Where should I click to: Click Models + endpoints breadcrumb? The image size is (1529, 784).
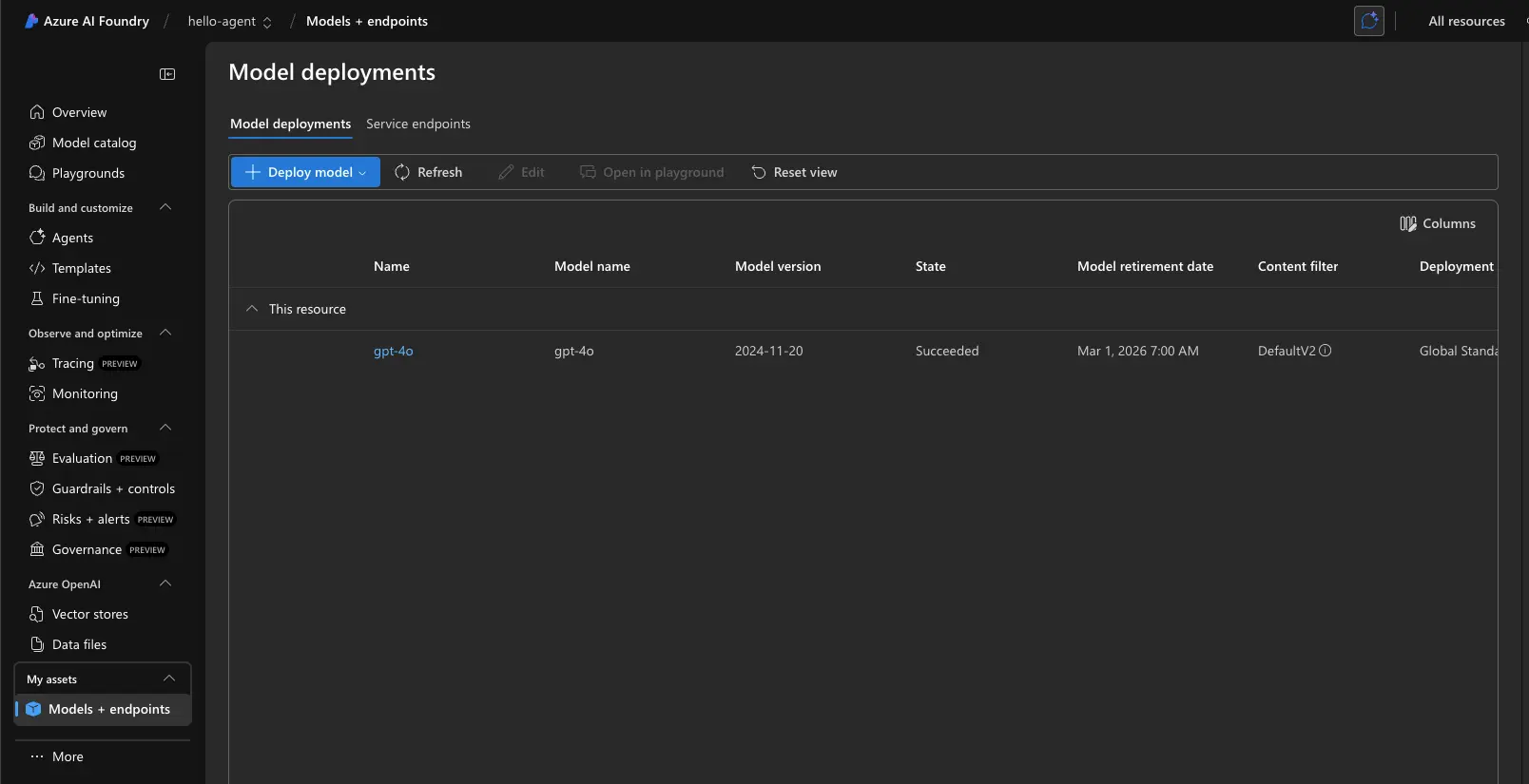click(x=367, y=21)
